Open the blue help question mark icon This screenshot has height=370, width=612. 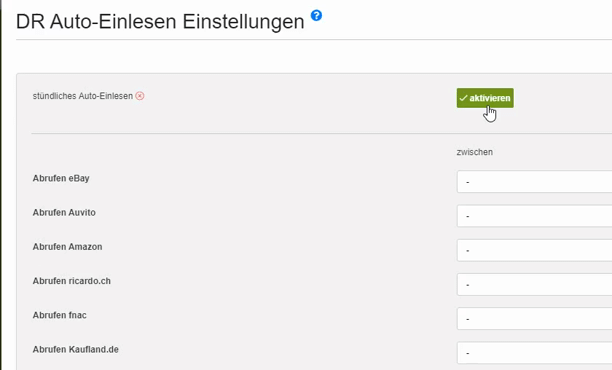click(x=316, y=16)
